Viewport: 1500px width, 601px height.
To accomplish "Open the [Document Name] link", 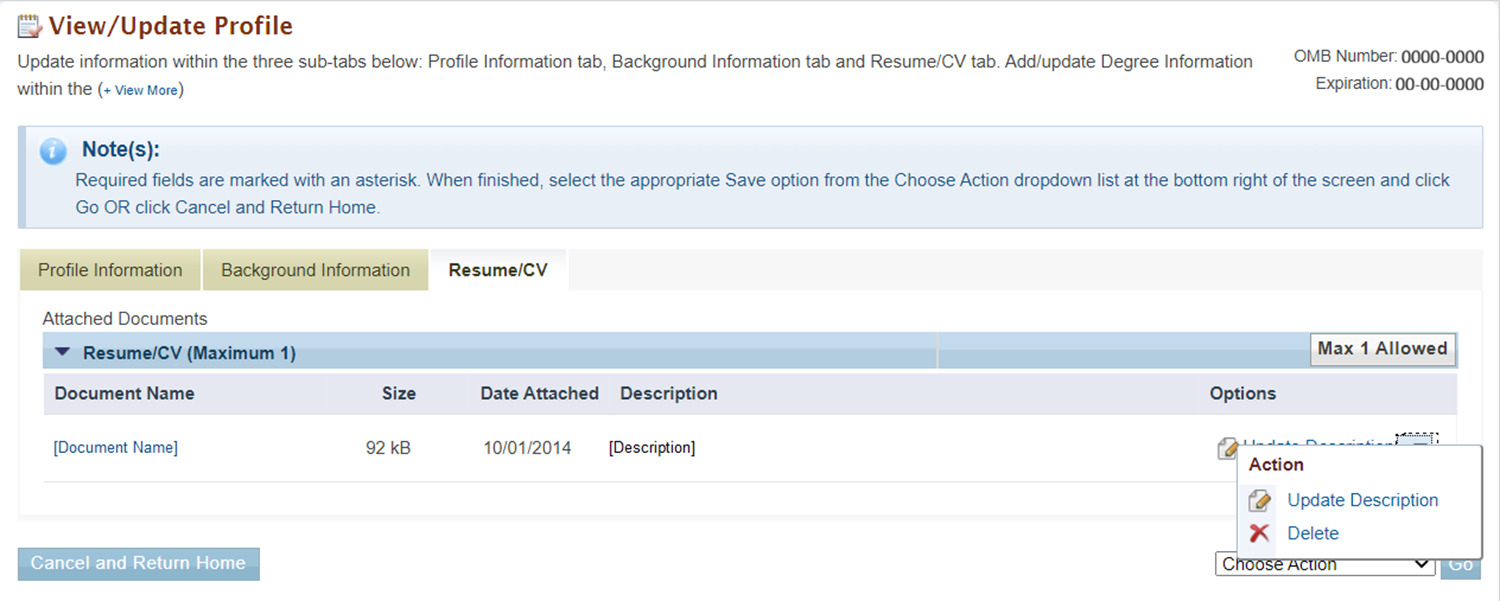I will pos(116,448).
